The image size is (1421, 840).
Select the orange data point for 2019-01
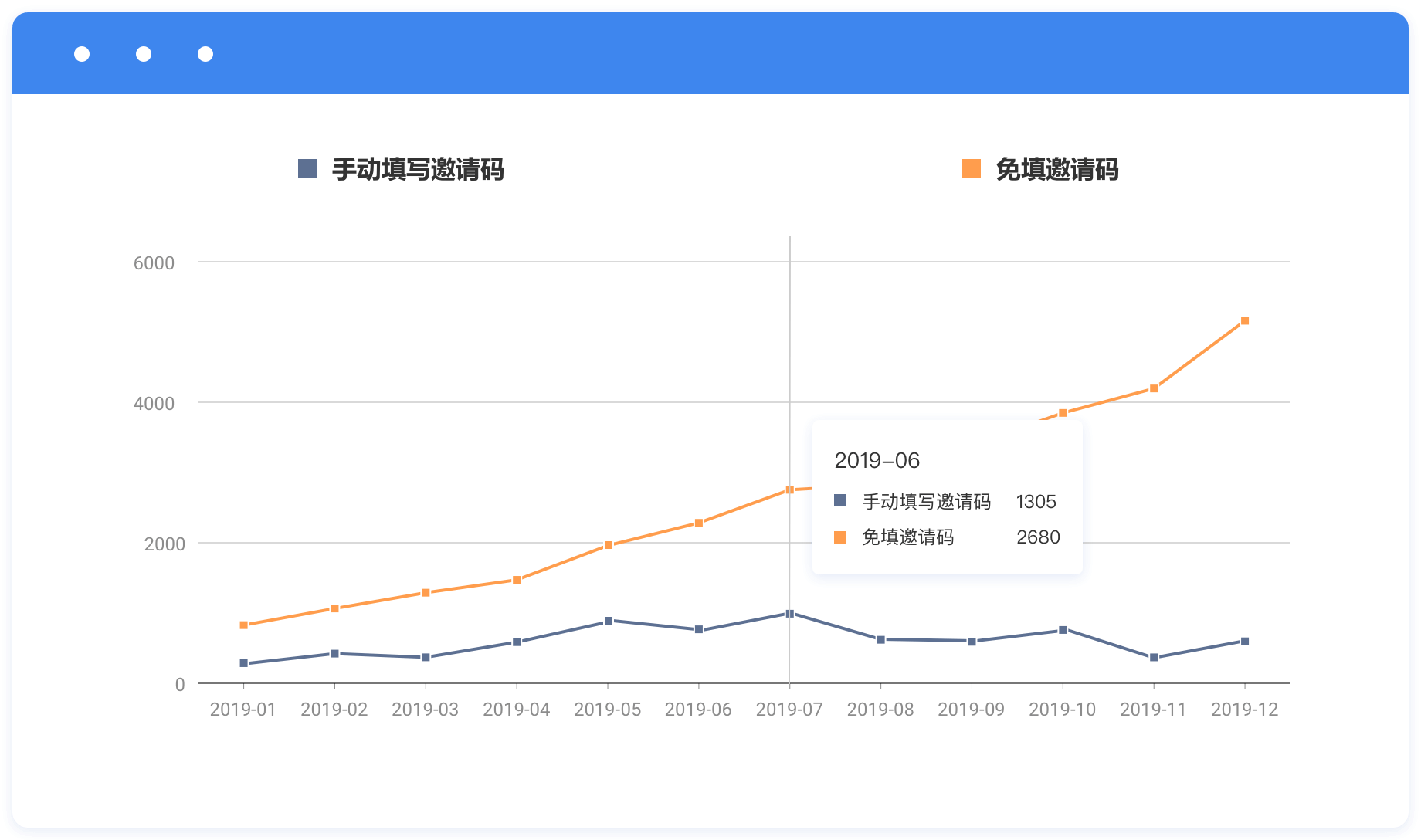click(x=243, y=625)
